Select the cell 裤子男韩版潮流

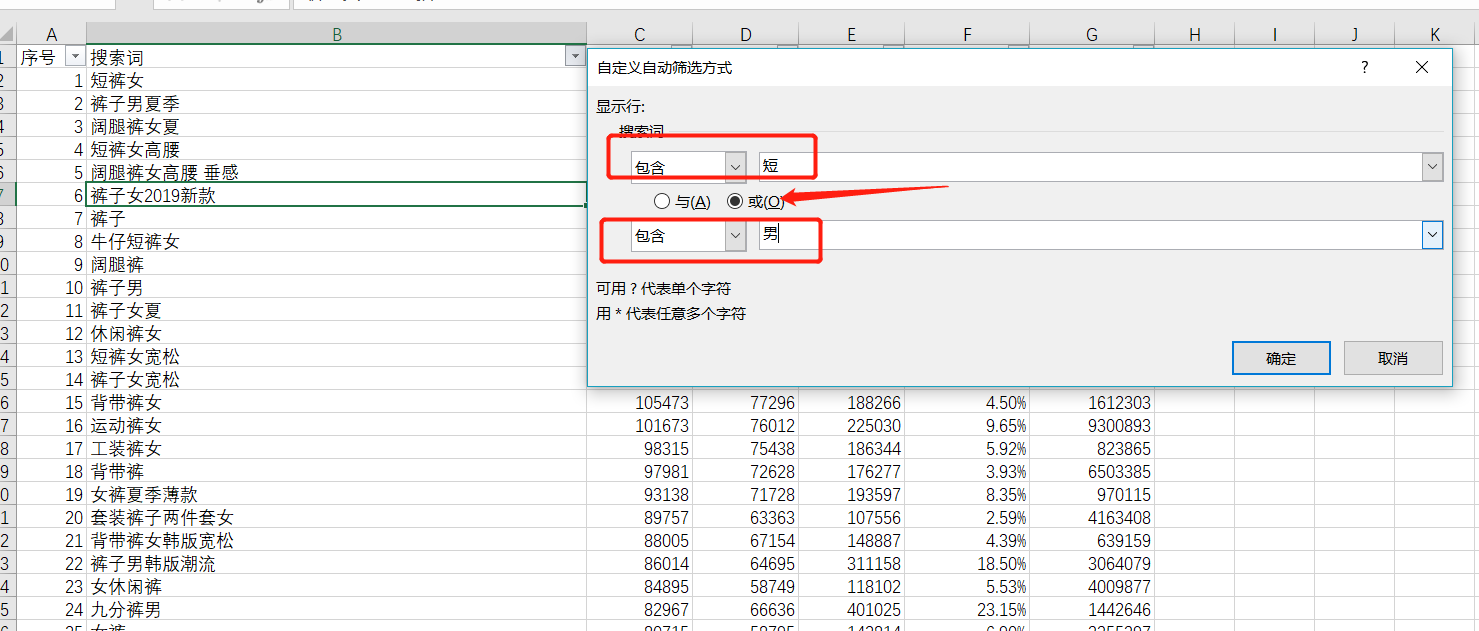coord(337,564)
